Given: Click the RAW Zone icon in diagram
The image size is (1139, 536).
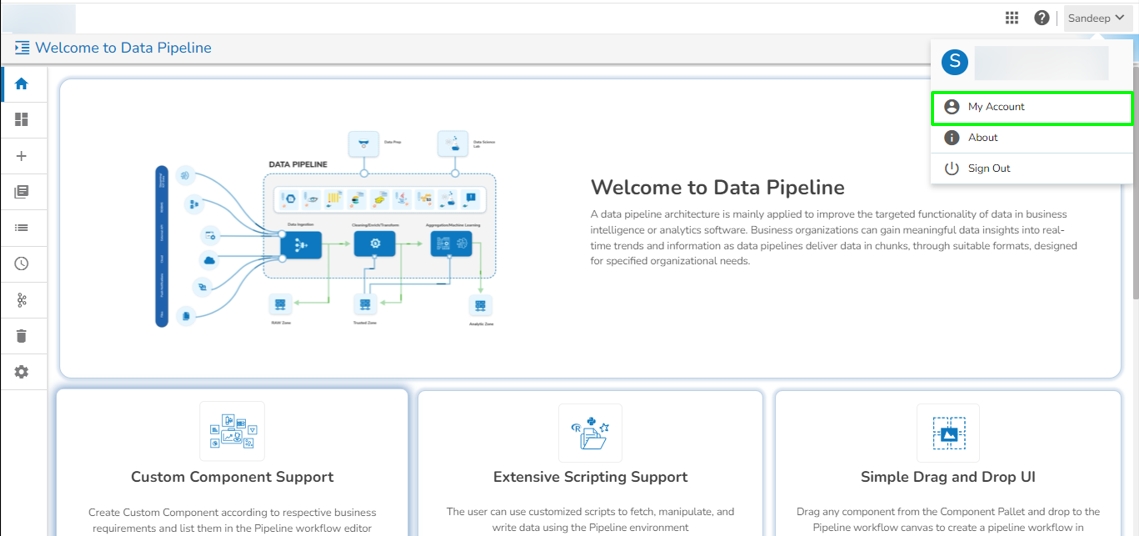Looking at the screenshot, I should coord(280,304).
